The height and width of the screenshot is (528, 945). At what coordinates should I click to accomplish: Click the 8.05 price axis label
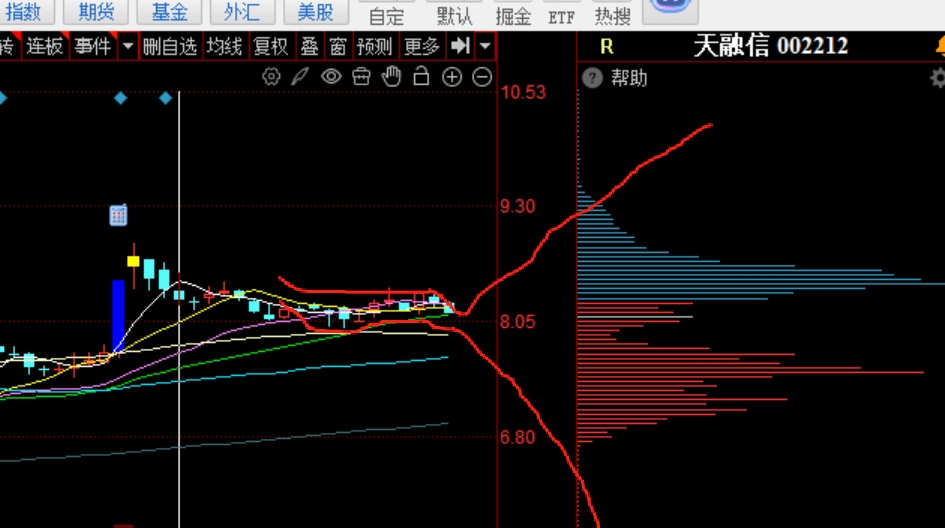click(x=518, y=322)
